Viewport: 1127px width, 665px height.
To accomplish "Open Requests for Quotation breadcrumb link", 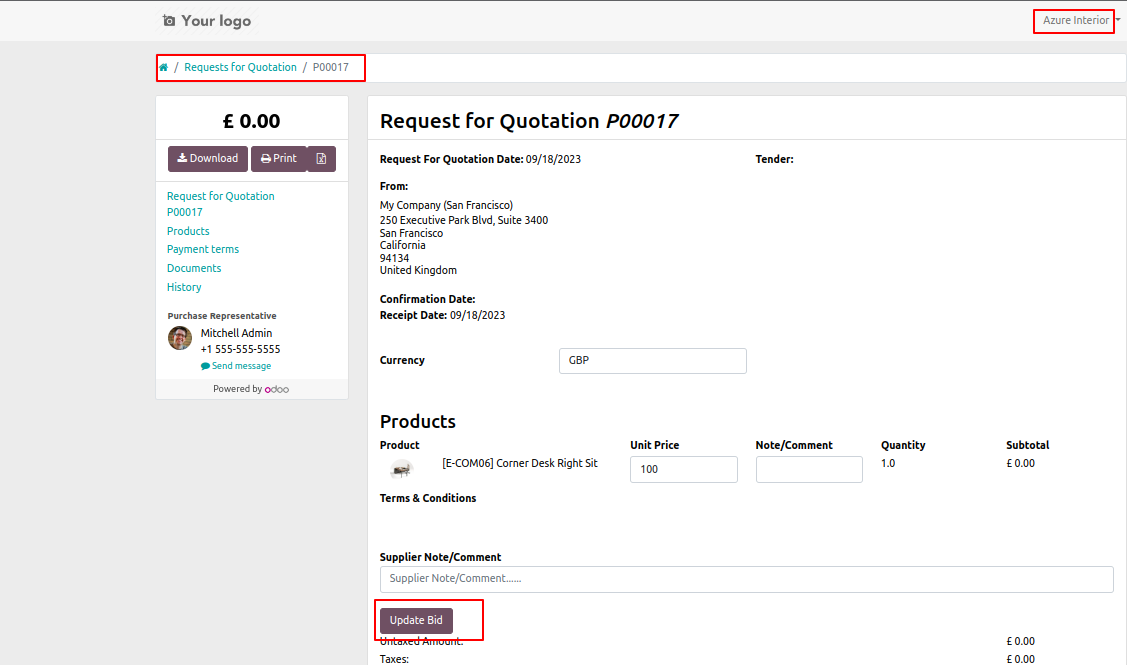I will [x=240, y=68].
